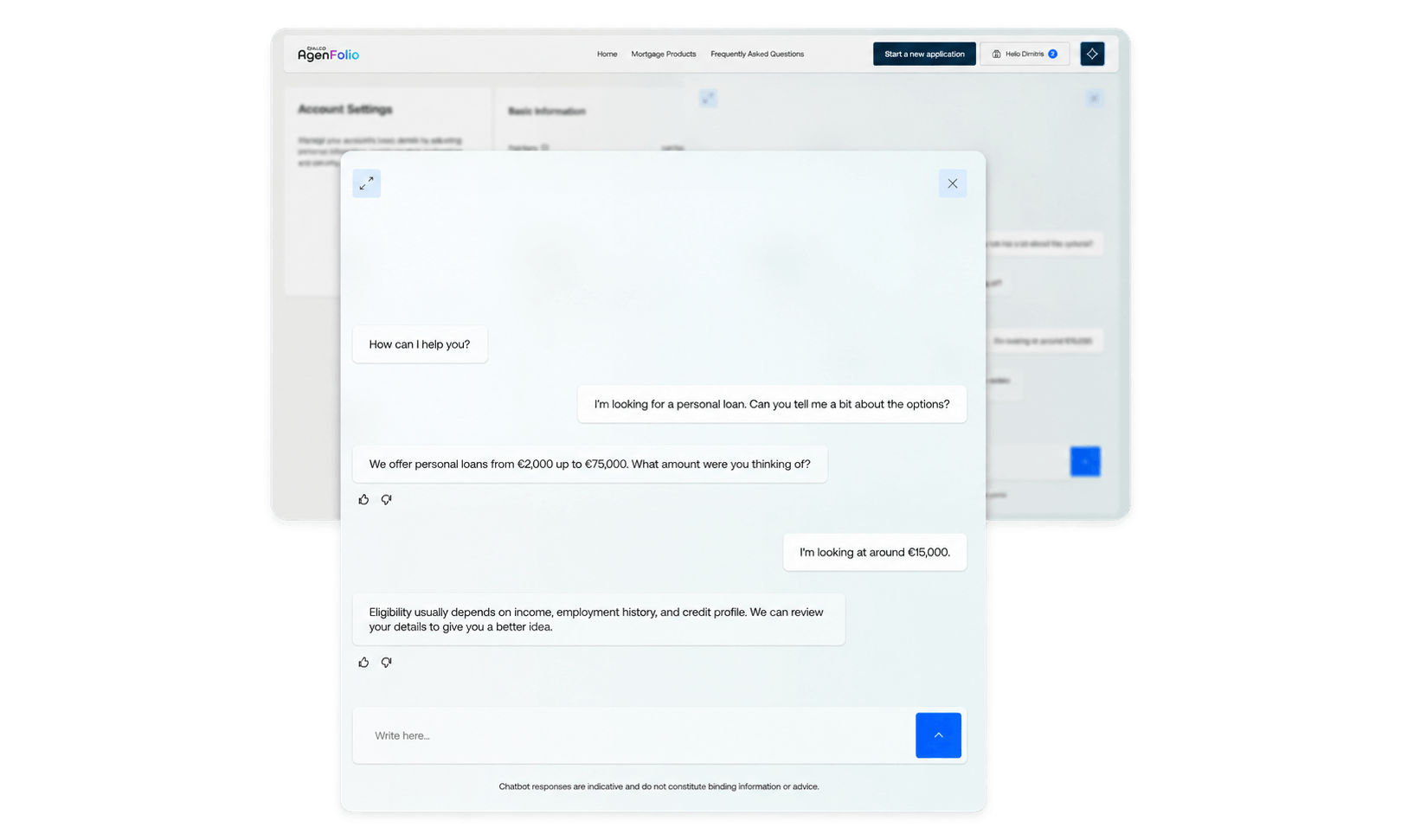Select blurred Account Settings heading
This screenshot has width=1401, height=840.
click(345, 109)
